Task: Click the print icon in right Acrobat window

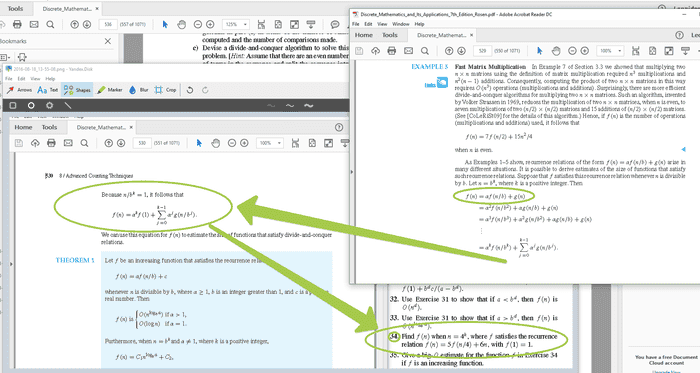Action: coord(392,51)
